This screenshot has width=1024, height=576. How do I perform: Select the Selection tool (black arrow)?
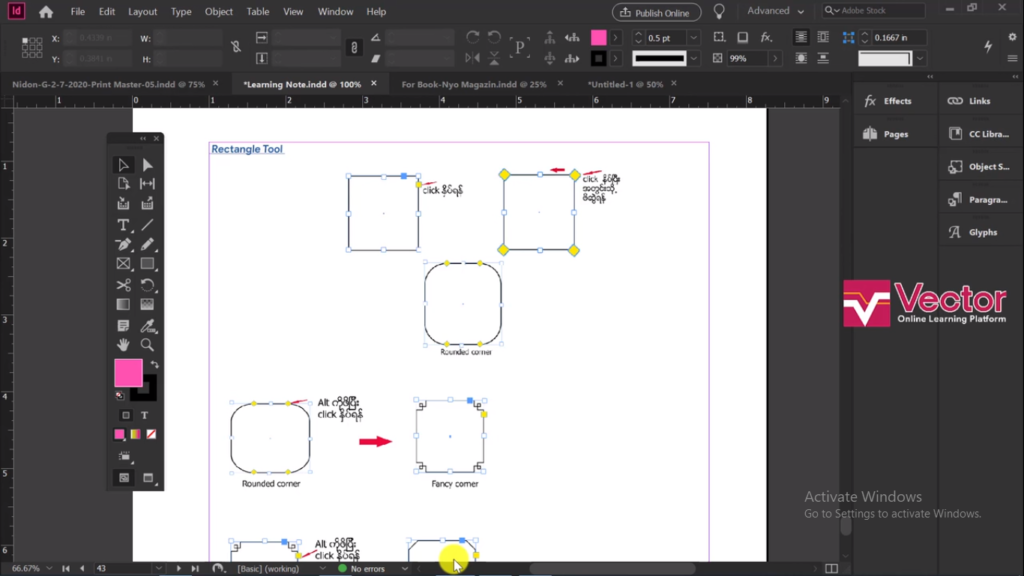[123, 165]
